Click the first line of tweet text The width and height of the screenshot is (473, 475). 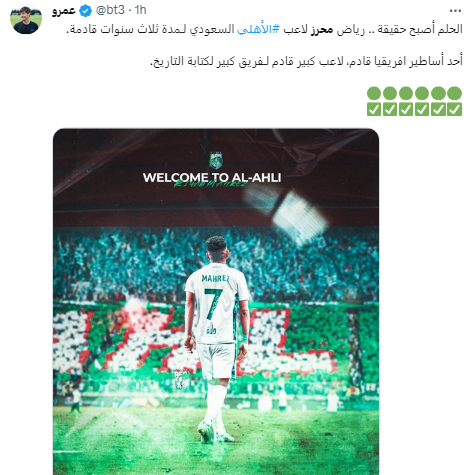tap(264, 29)
